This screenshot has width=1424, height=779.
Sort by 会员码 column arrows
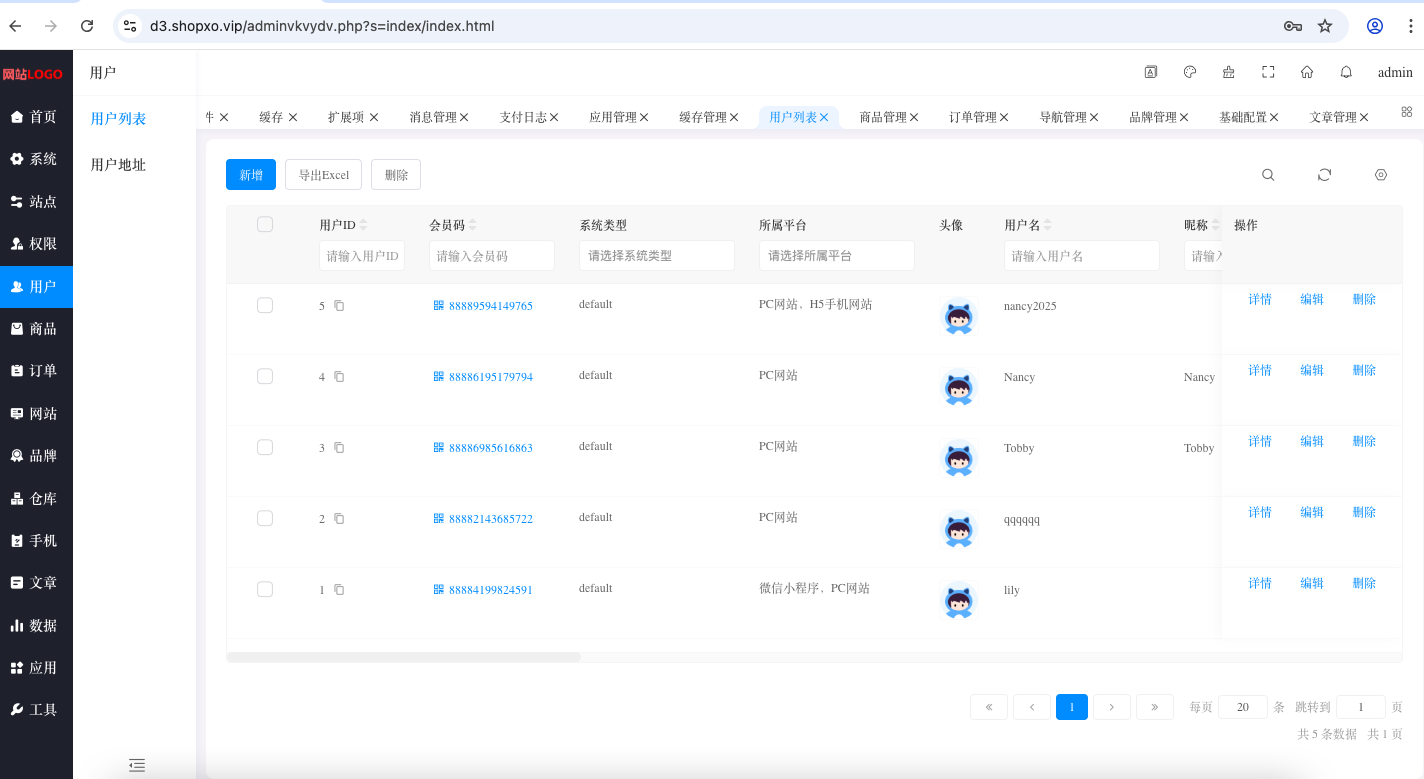(x=473, y=225)
